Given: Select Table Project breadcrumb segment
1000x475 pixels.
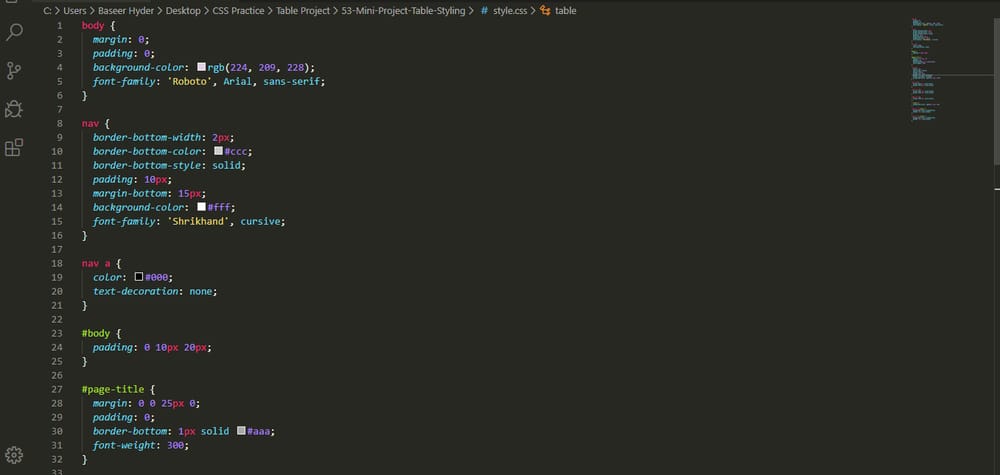Looking at the screenshot, I should pos(303,11).
